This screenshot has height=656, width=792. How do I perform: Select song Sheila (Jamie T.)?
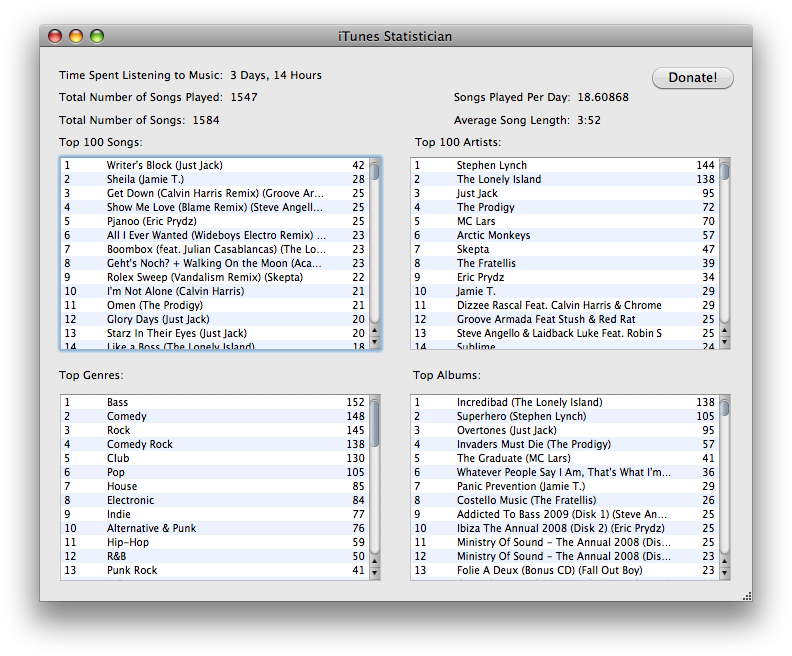[x=215, y=179]
